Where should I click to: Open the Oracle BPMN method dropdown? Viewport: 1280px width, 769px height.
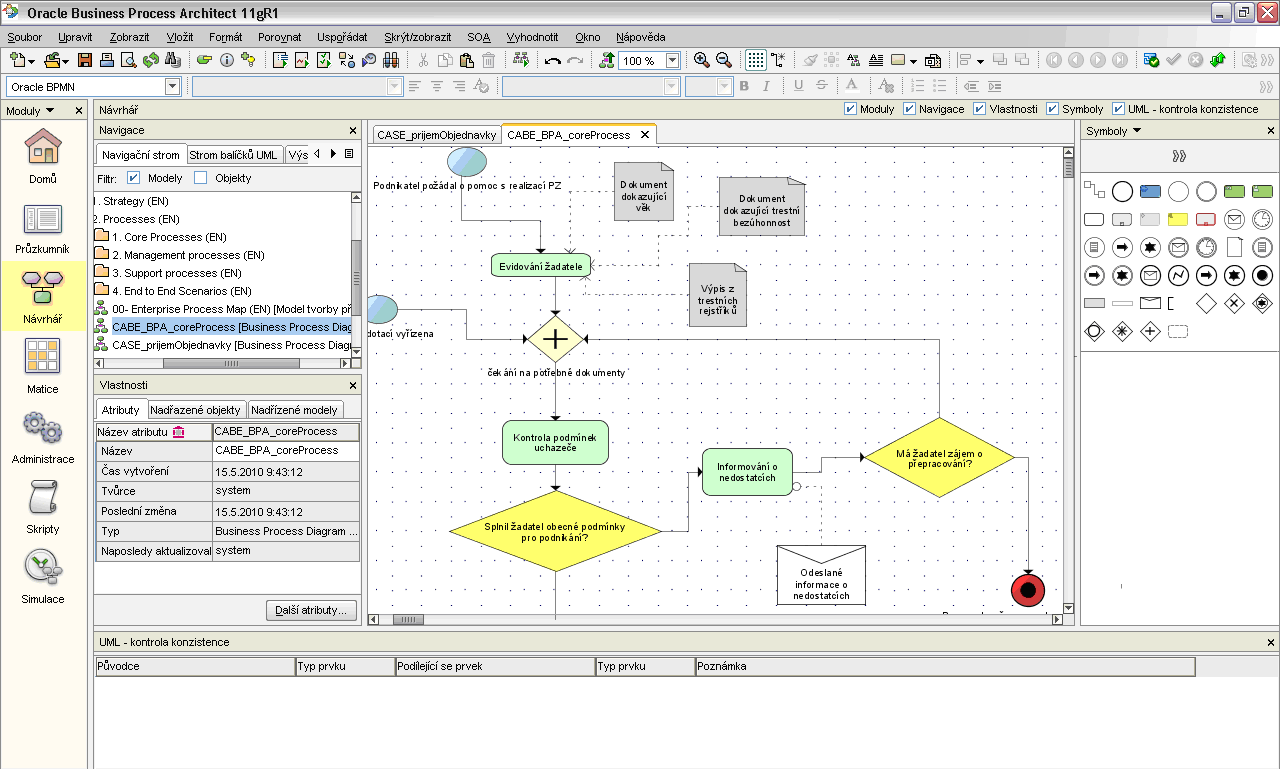(172, 87)
